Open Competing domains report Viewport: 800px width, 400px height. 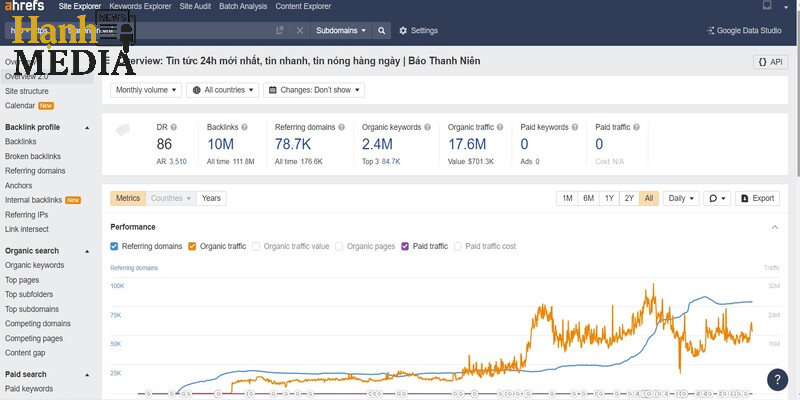tap(38, 324)
